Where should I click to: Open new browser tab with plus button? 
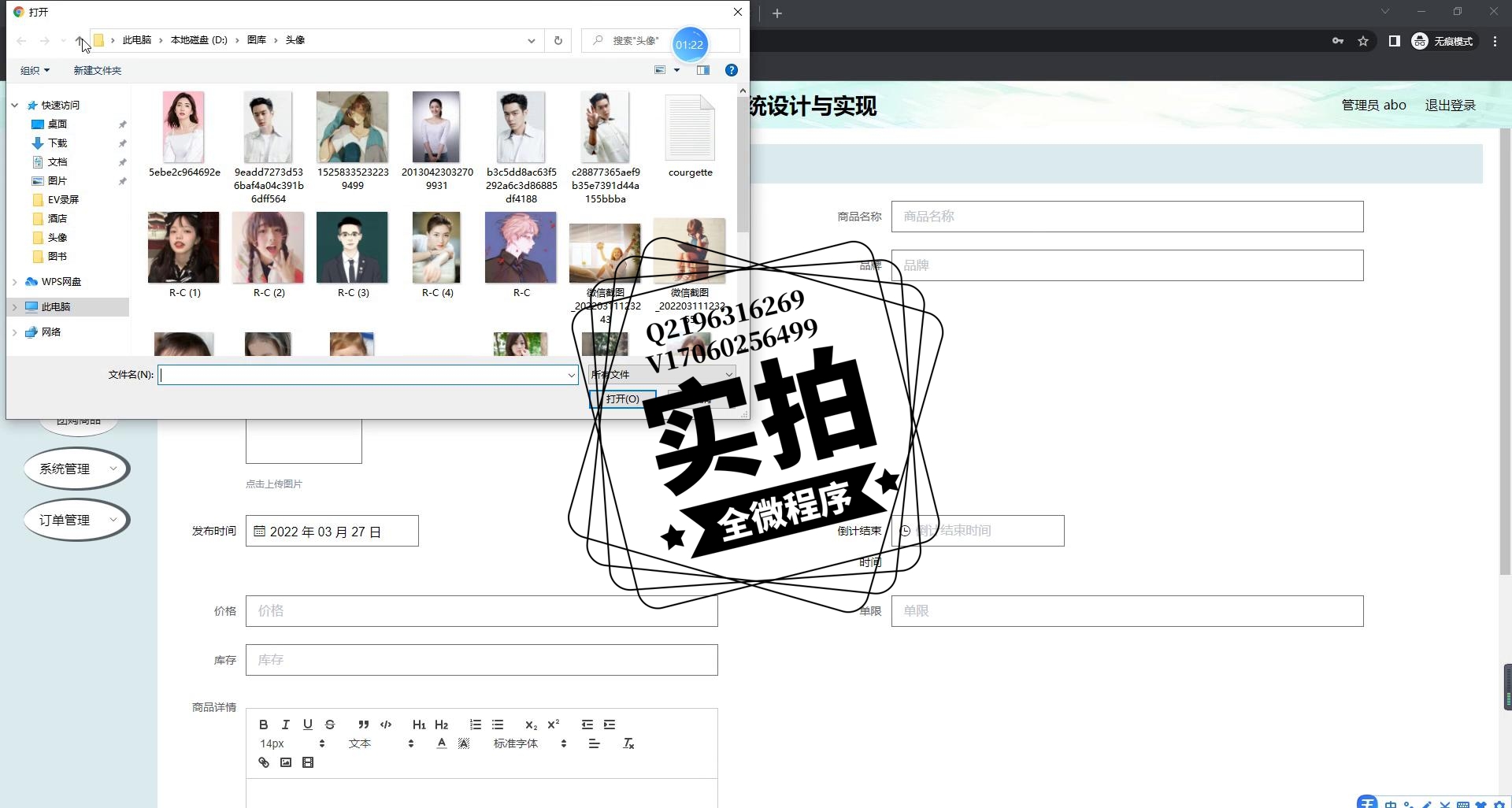coord(776,13)
